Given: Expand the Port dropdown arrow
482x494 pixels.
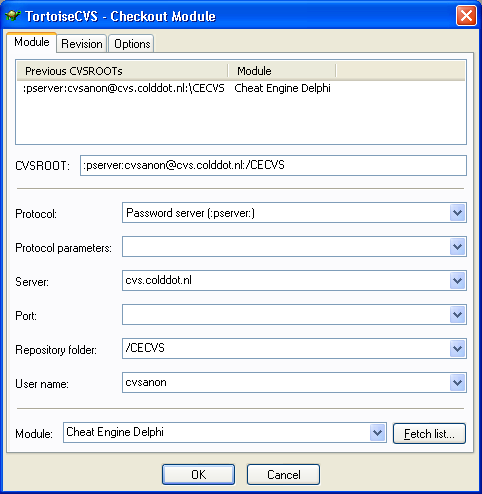Looking at the screenshot, I should (x=457, y=315).
